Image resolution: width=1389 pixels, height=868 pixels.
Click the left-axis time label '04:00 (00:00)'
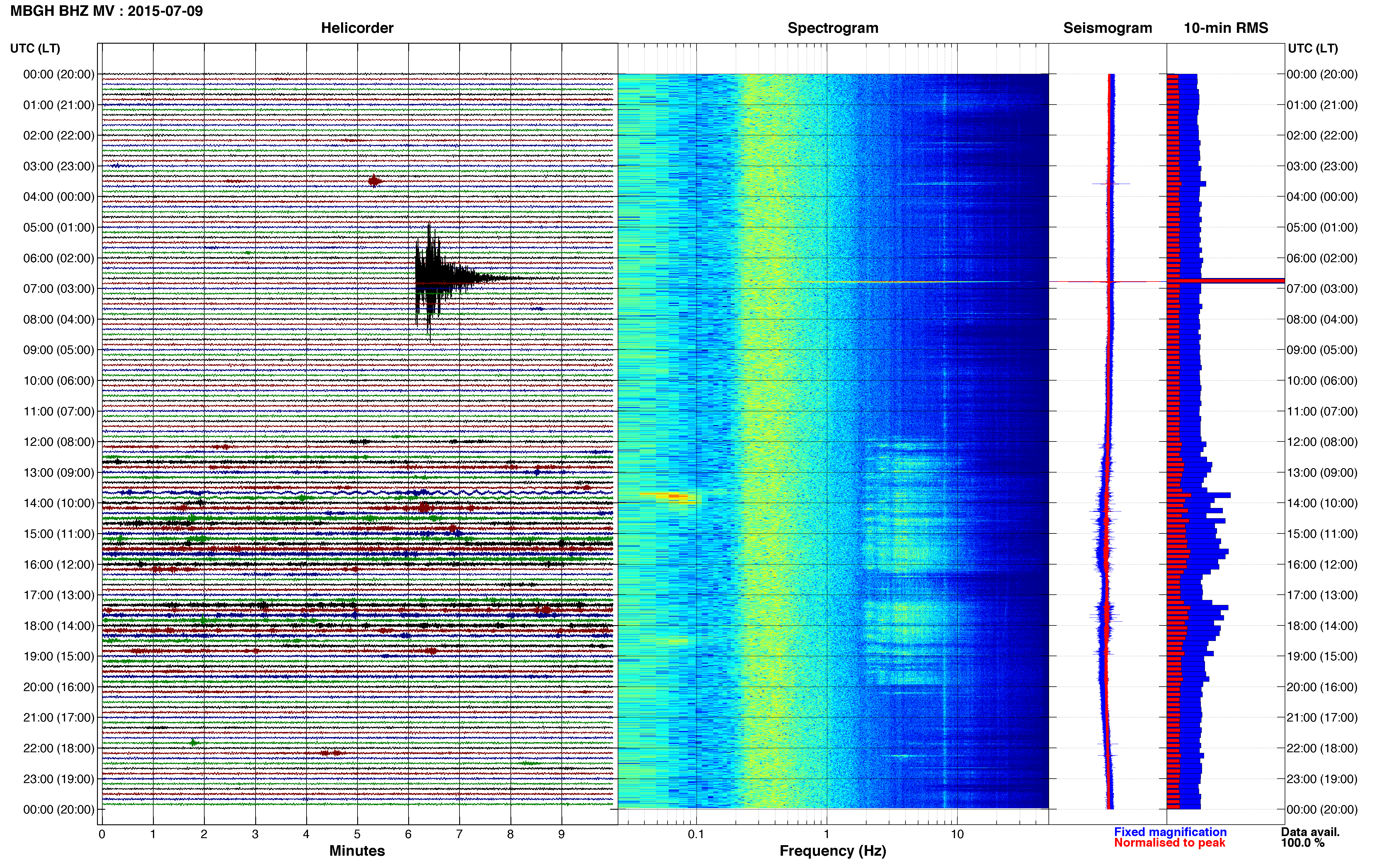[x=59, y=197]
